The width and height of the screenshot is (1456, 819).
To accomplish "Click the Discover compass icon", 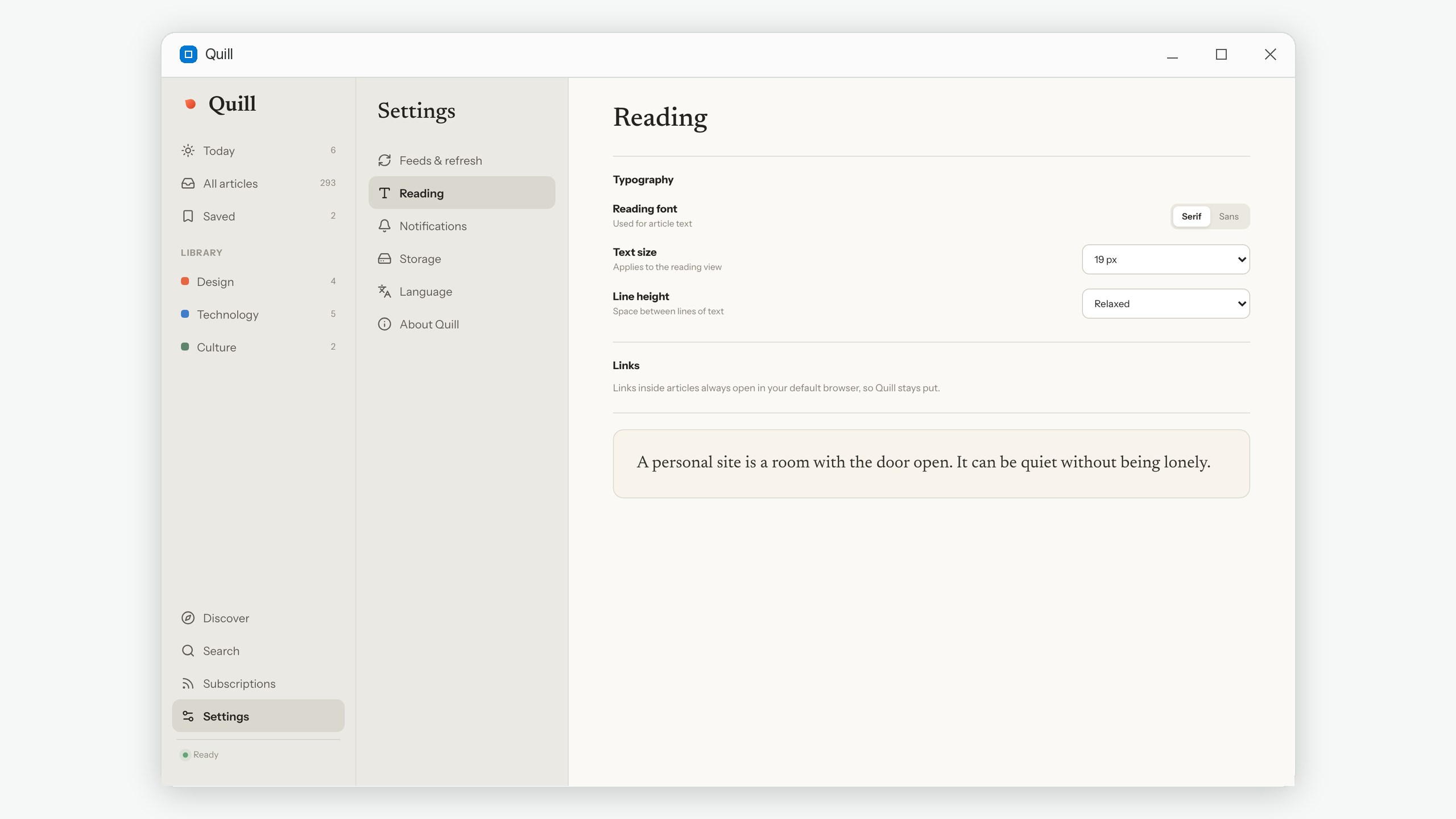I will point(188,618).
